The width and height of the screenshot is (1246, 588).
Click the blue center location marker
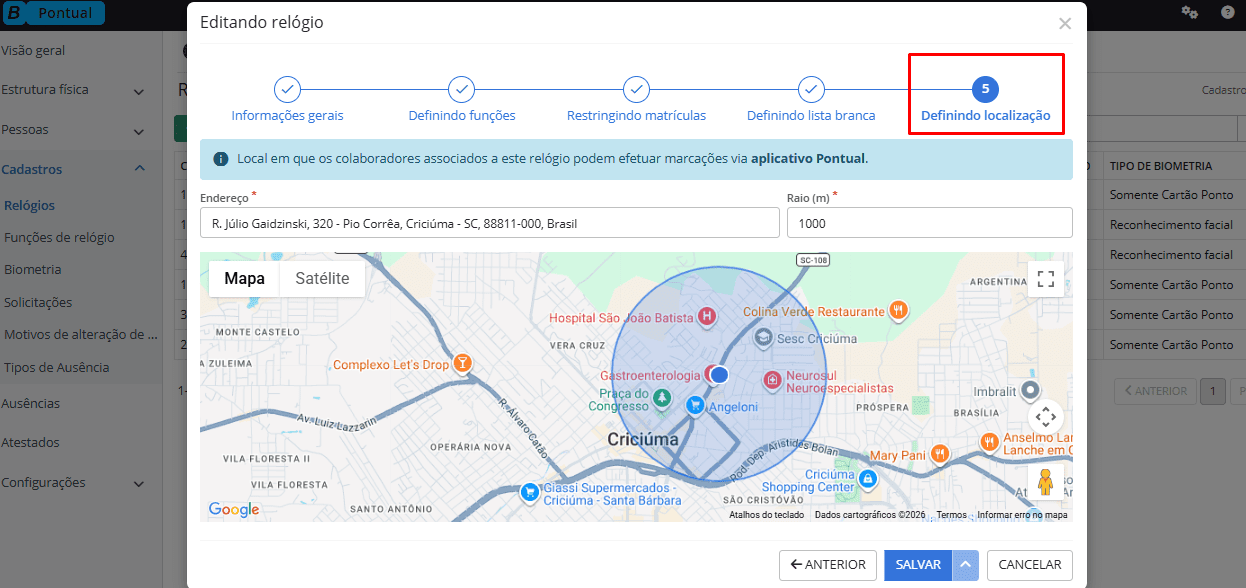pos(719,374)
